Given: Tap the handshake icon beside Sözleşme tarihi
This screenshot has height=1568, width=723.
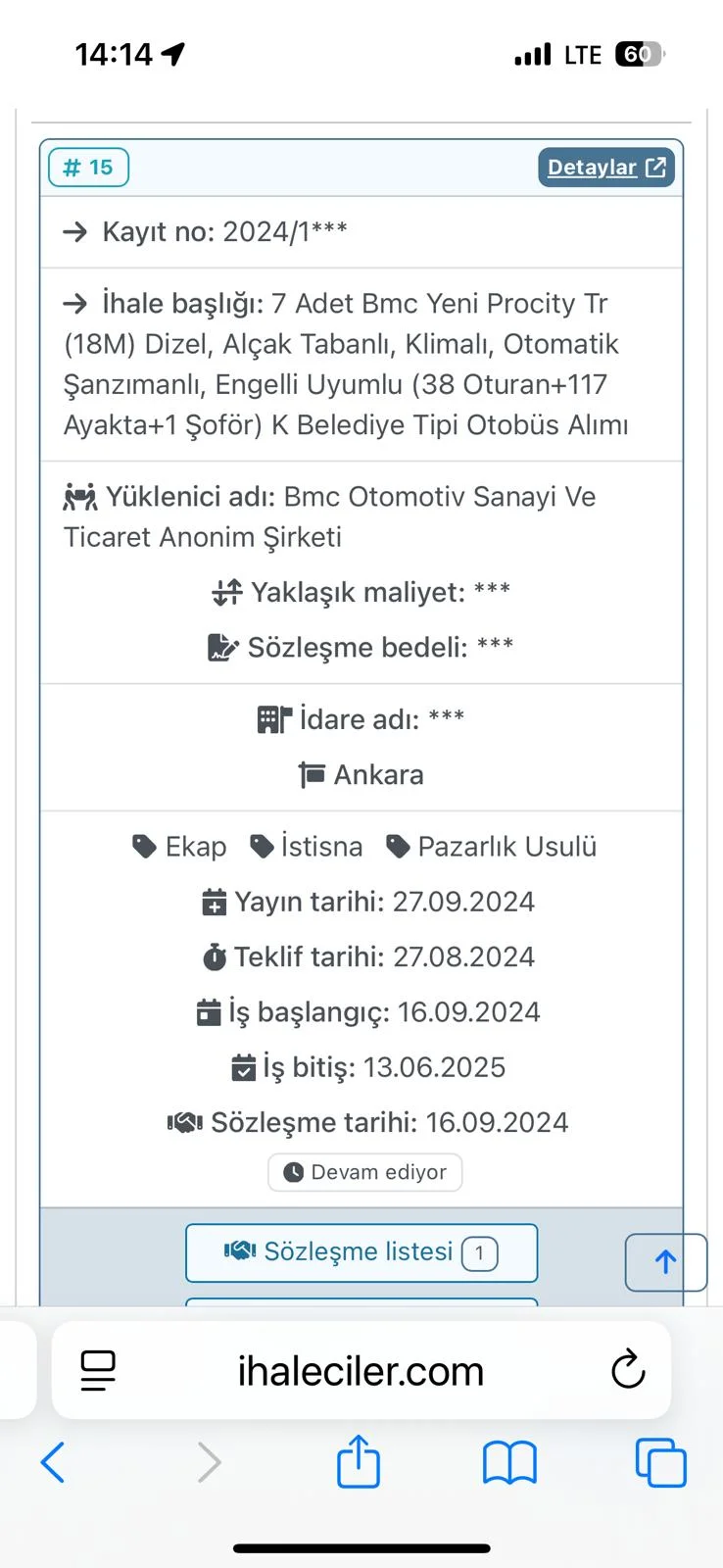Looking at the screenshot, I should pos(184,1123).
